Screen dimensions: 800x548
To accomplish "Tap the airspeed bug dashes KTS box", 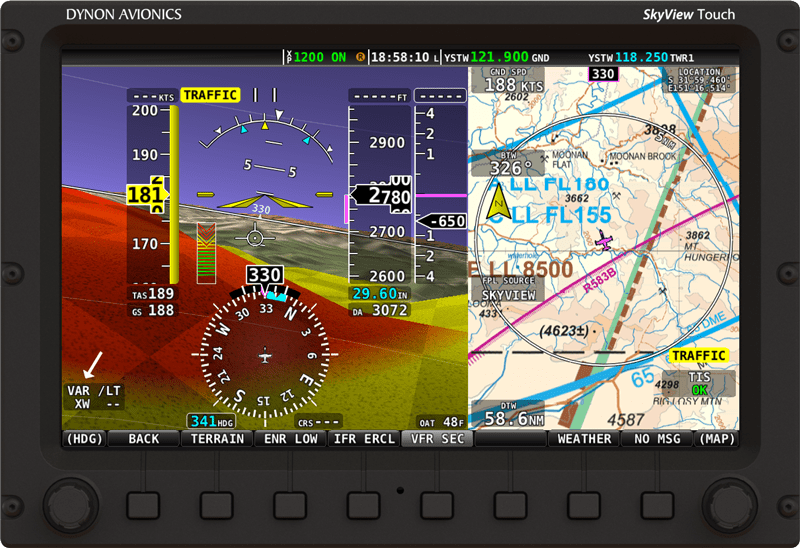I will pos(152,96).
